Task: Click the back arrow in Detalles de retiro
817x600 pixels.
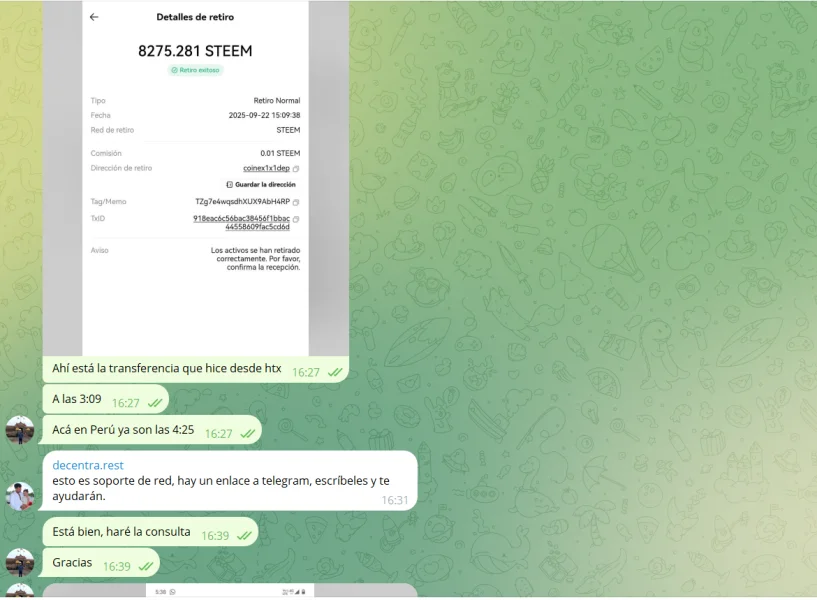Action: click(94, 17)
